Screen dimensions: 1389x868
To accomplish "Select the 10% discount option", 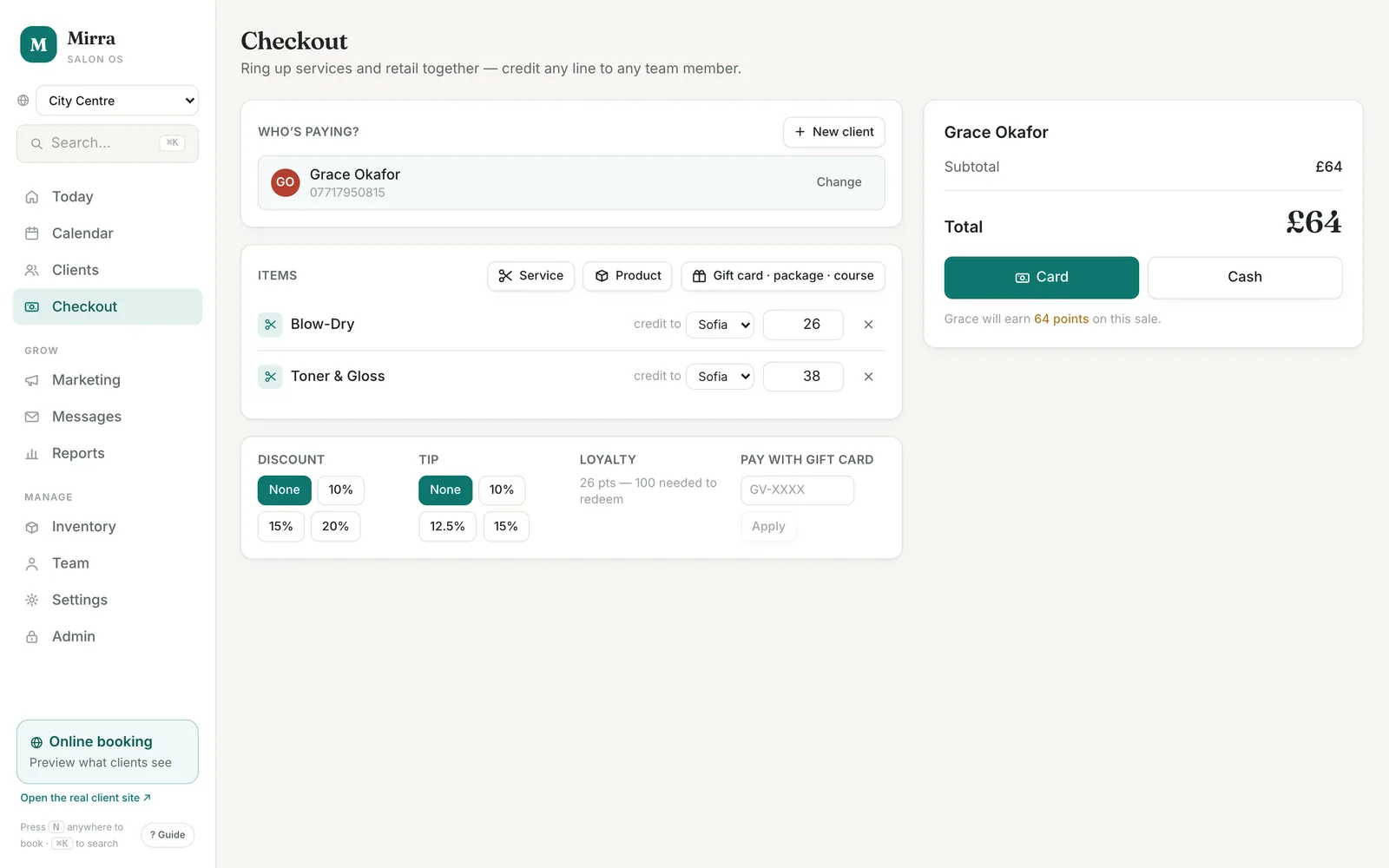I will [x=340, y=490].
